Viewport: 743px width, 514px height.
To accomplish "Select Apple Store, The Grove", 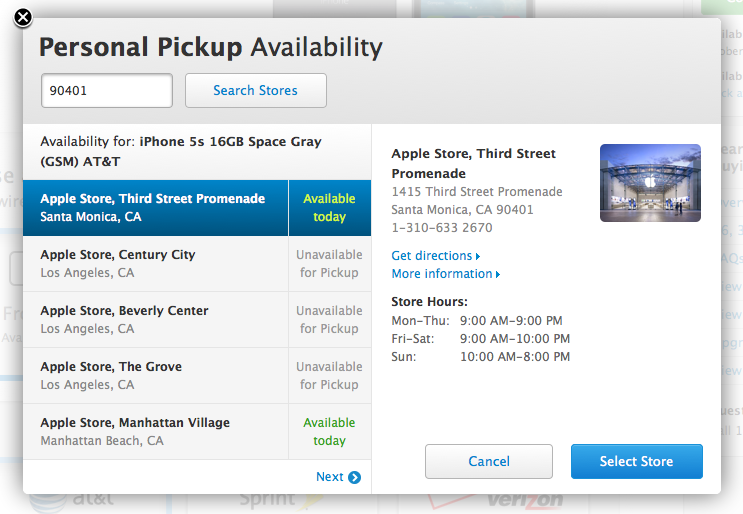I will tap(155, 375).
